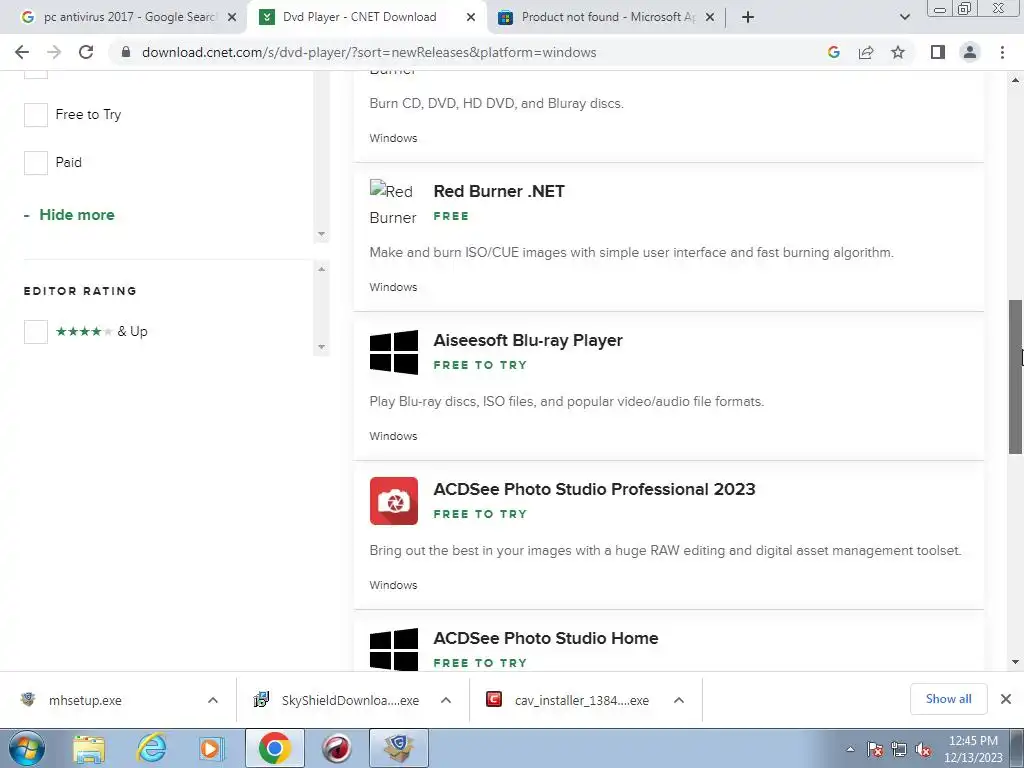This screenshot has height=768, width=1024.
Task: Collapse filters with Hide more
Action: (69, 215)
